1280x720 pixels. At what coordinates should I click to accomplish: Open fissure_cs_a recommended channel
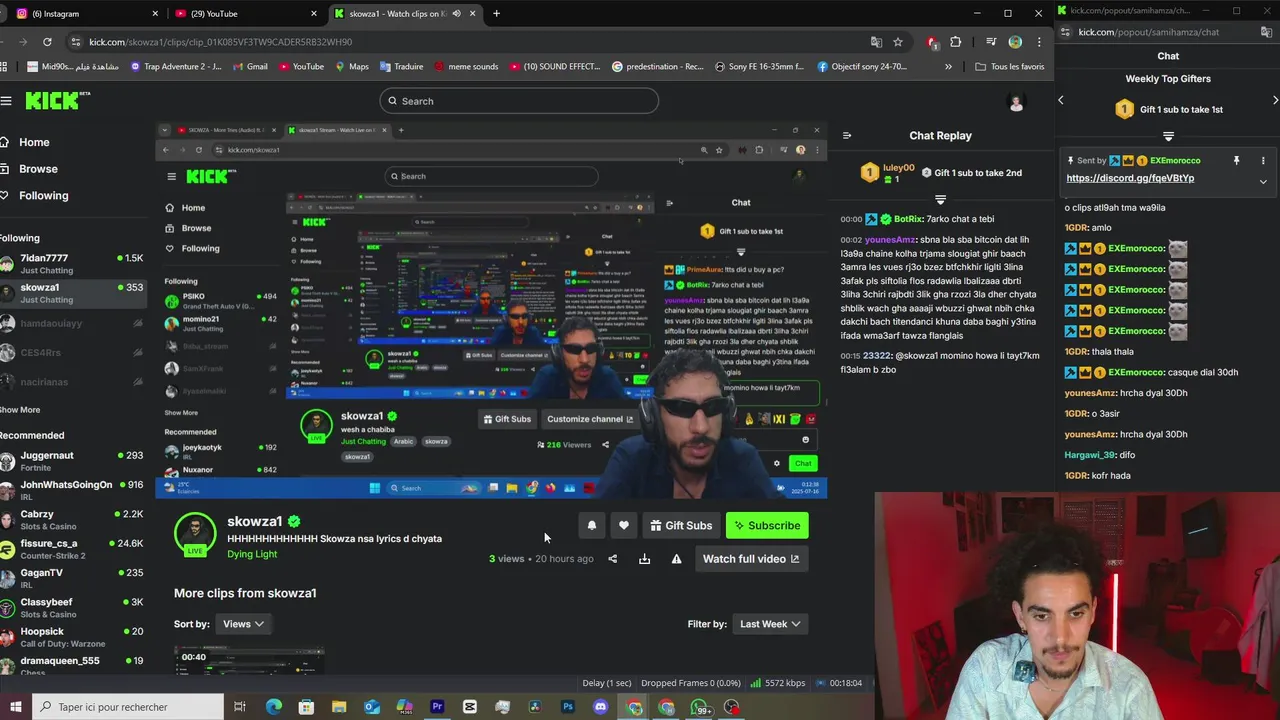tap(72, 549)
